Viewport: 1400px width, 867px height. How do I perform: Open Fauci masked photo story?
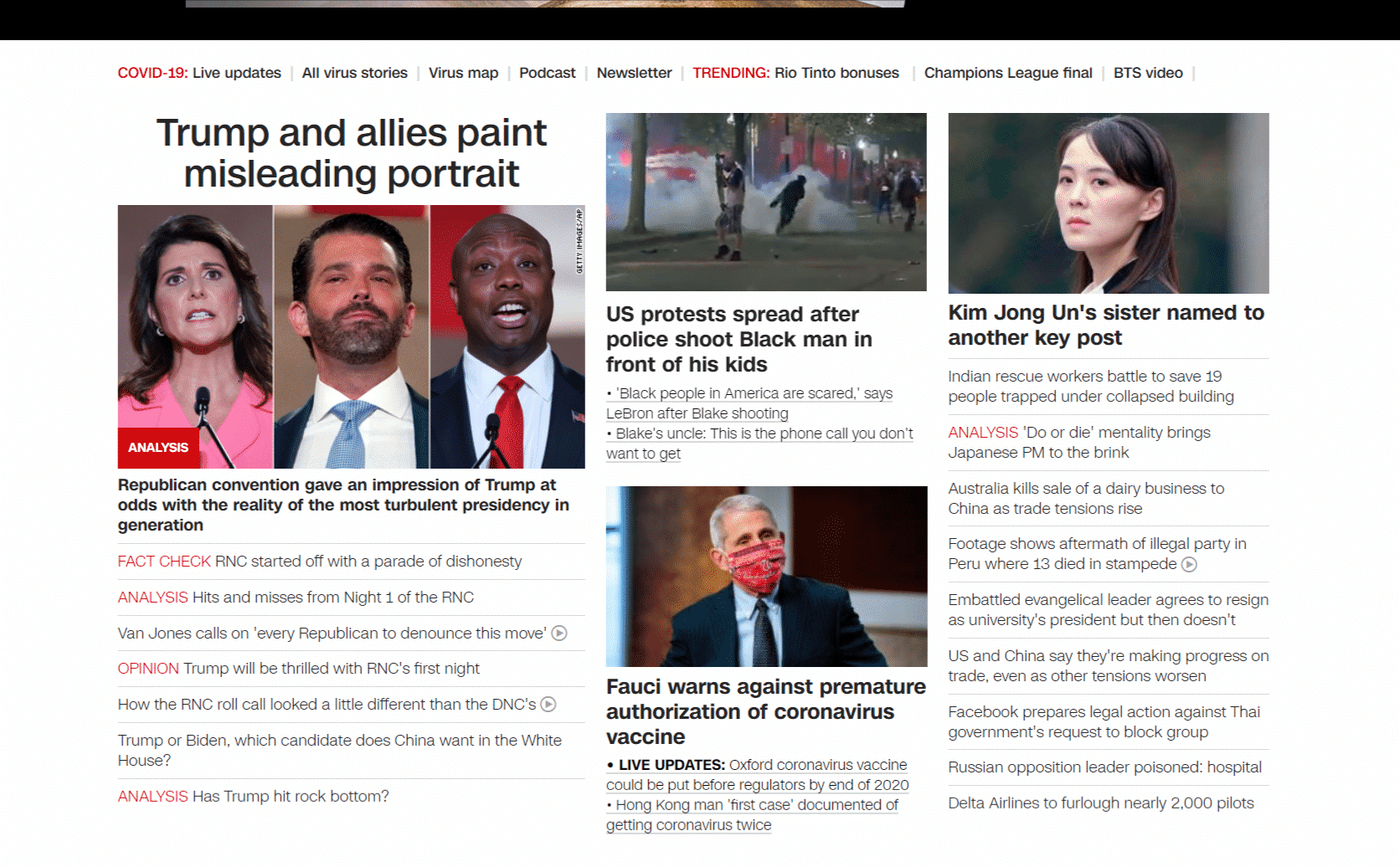766,576
